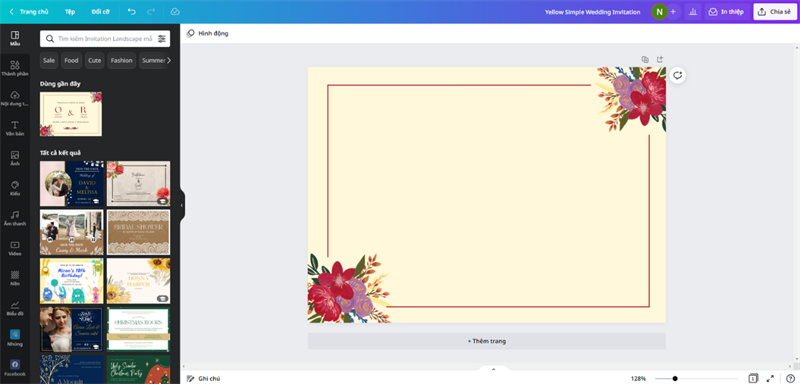Select the Summer category chip
This screenshot has width=800, height=384.
[x=153, y=60]
